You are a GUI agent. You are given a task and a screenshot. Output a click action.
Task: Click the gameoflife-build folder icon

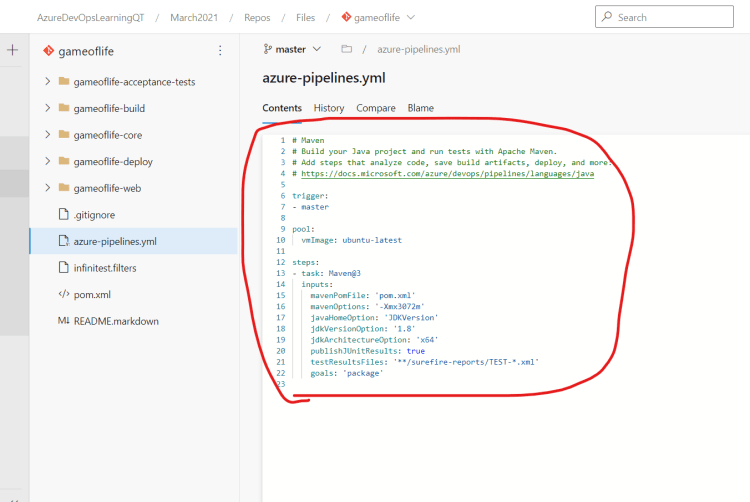64,108
